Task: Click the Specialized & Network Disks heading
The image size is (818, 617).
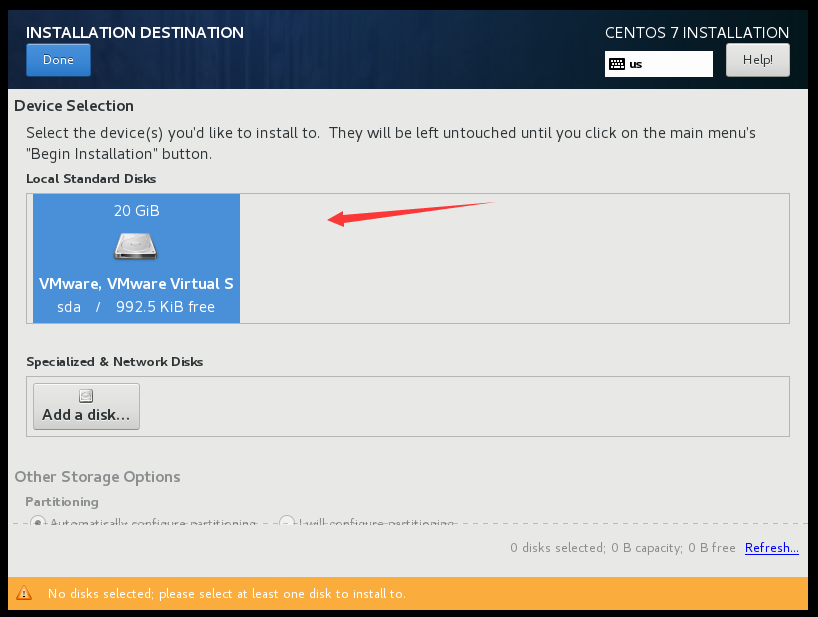Action: click(115, 362)
